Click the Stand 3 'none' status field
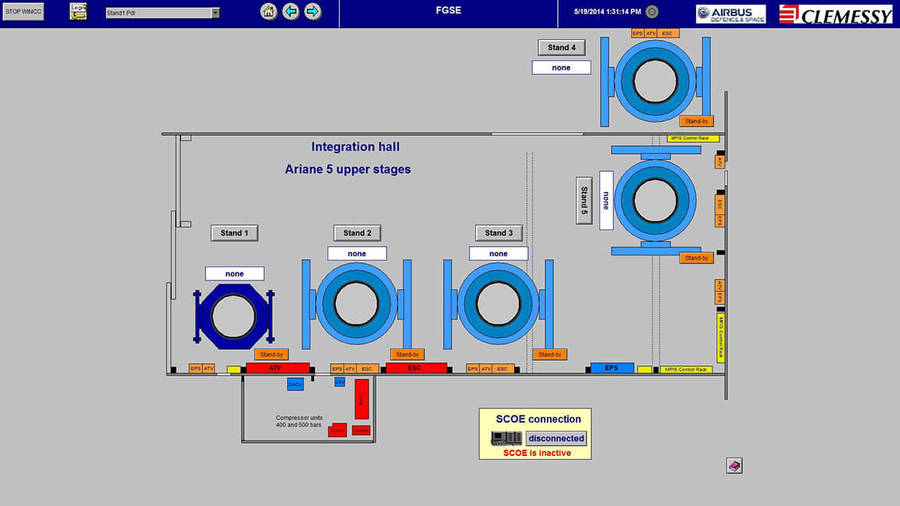 [x=498, y=254]
